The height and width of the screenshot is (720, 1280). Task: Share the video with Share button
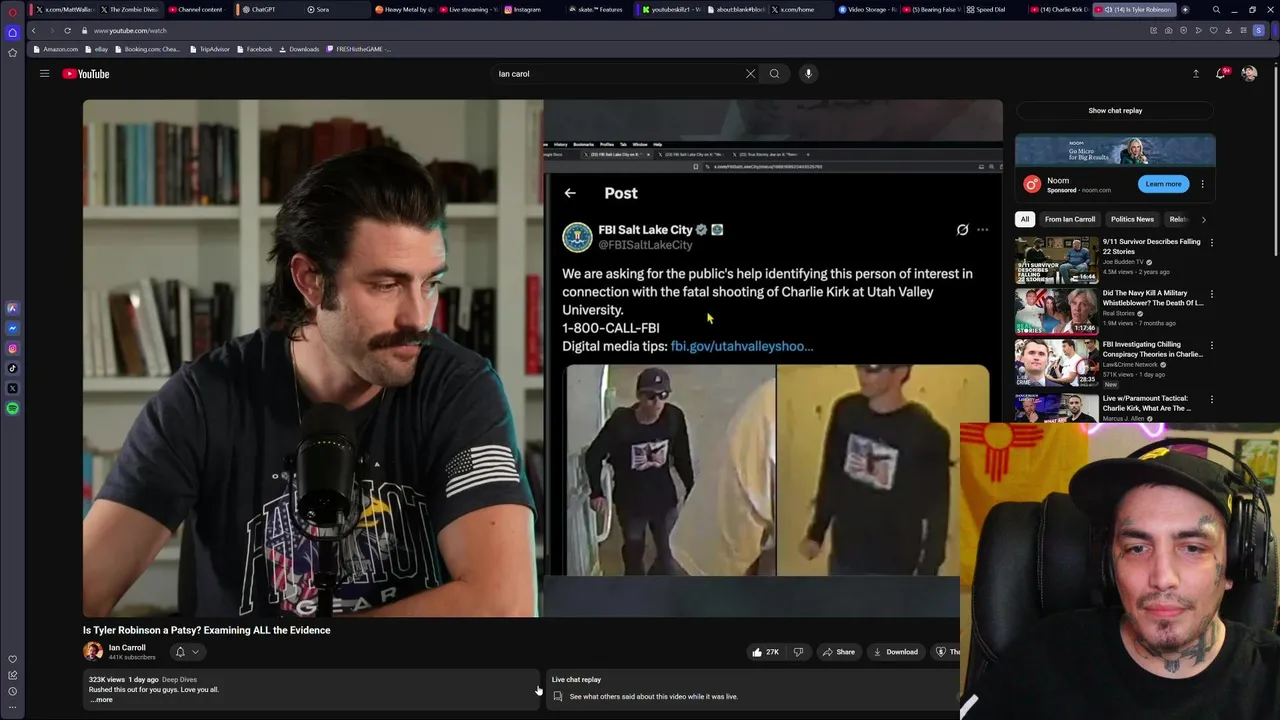[x=838, y=652]
